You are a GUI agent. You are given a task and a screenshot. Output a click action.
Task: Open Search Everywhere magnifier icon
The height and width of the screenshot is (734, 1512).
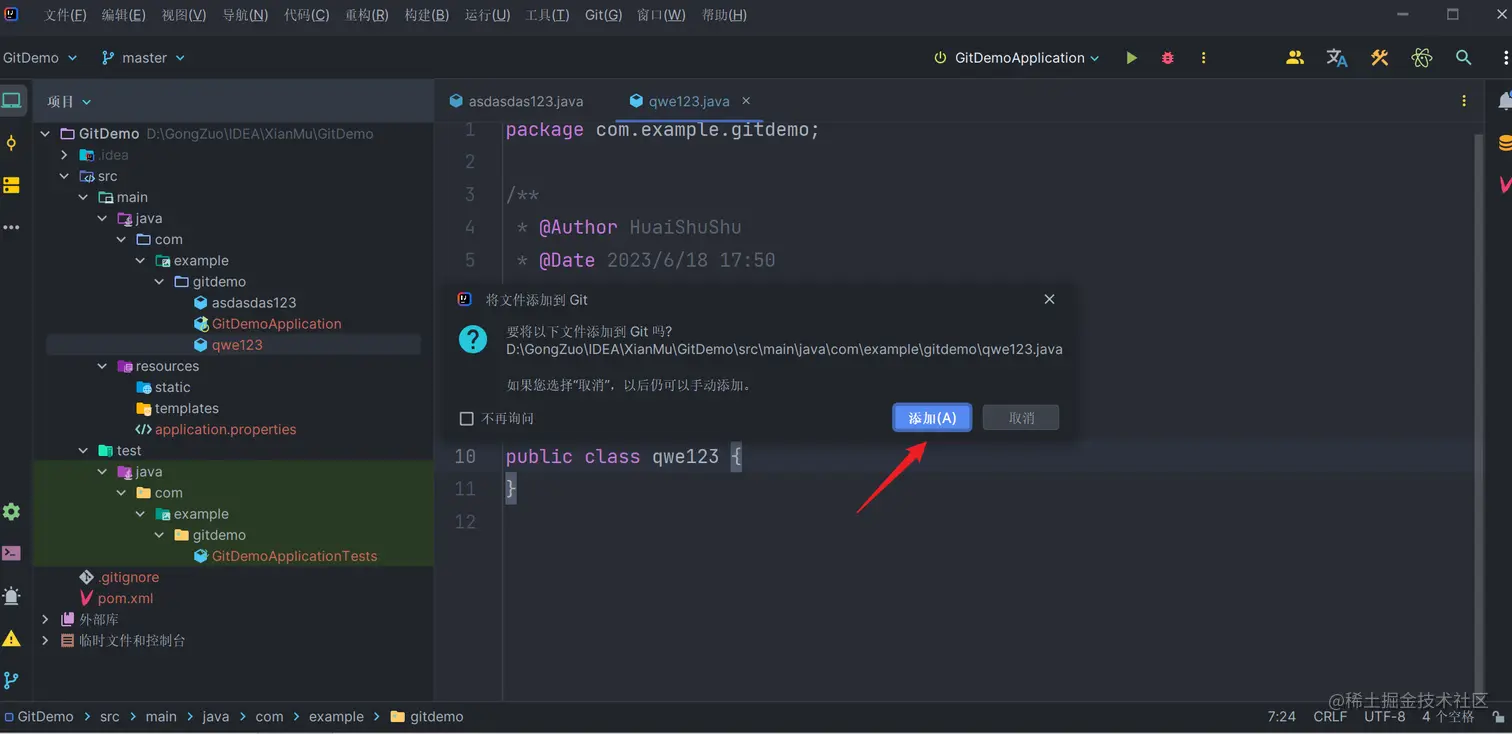[x=1464, y=57]
